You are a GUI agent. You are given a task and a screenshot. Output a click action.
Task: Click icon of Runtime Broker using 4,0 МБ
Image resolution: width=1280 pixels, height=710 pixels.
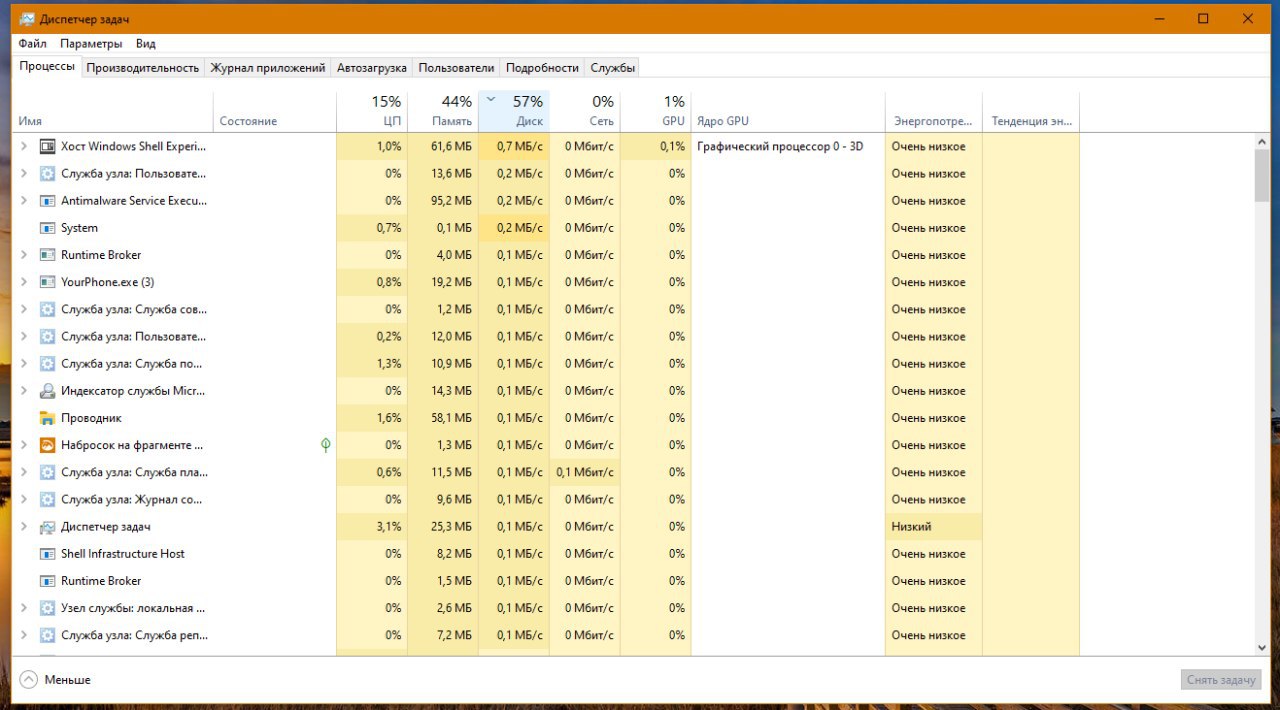47,255
